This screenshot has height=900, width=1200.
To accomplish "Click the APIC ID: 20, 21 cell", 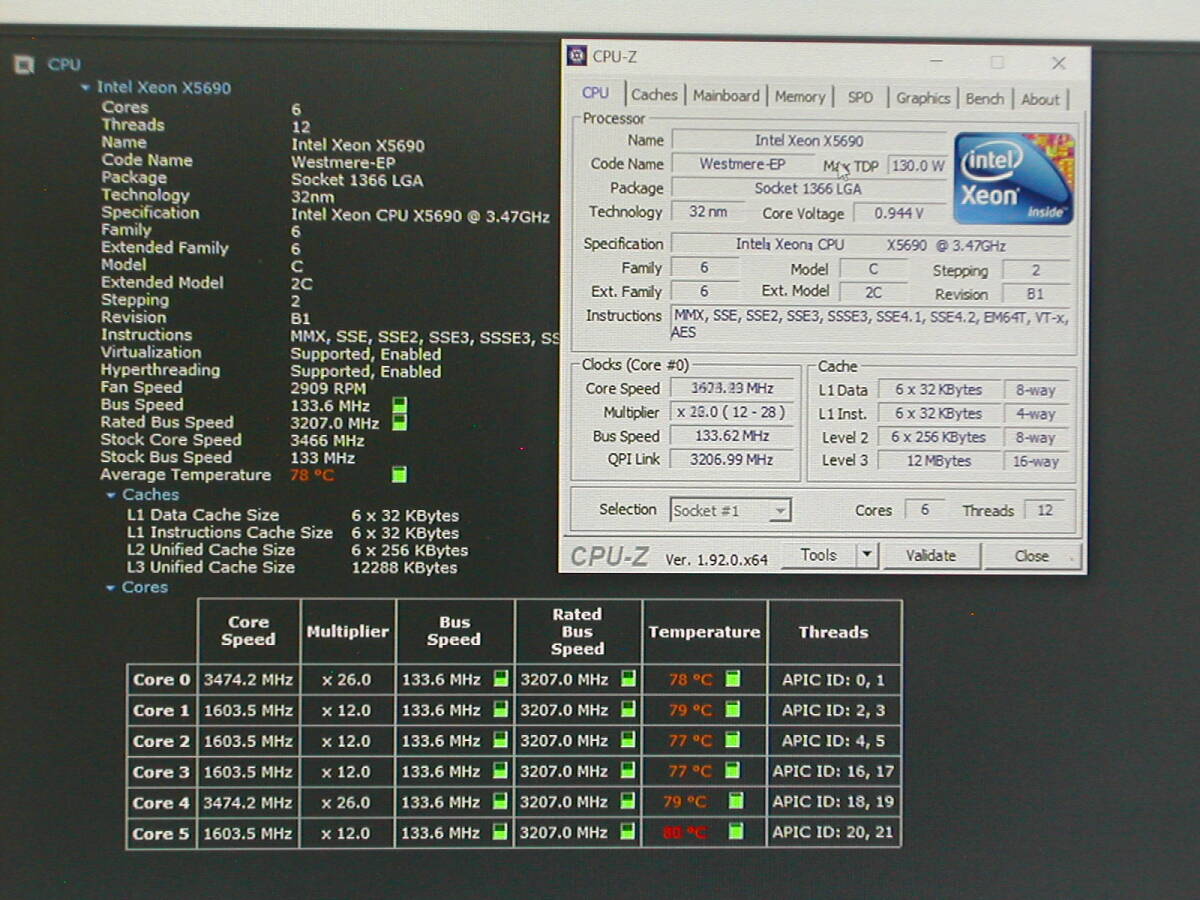I will [834, 832].
